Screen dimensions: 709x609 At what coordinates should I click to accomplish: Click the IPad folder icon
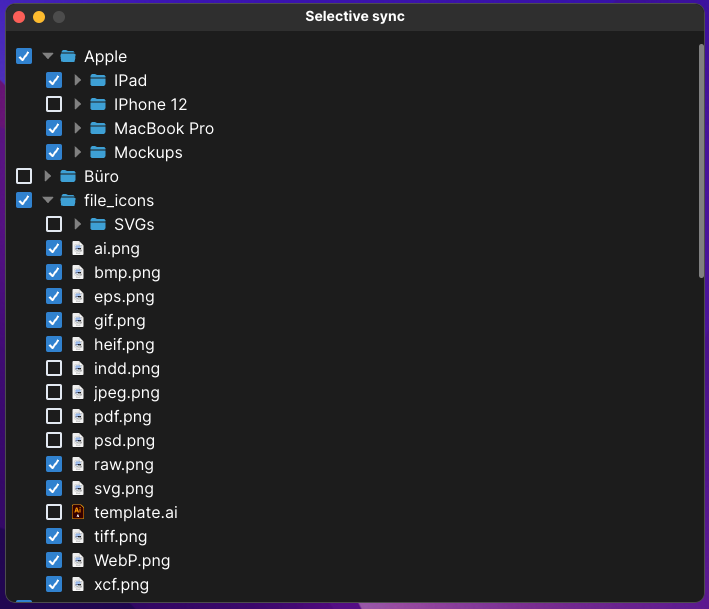98,80
